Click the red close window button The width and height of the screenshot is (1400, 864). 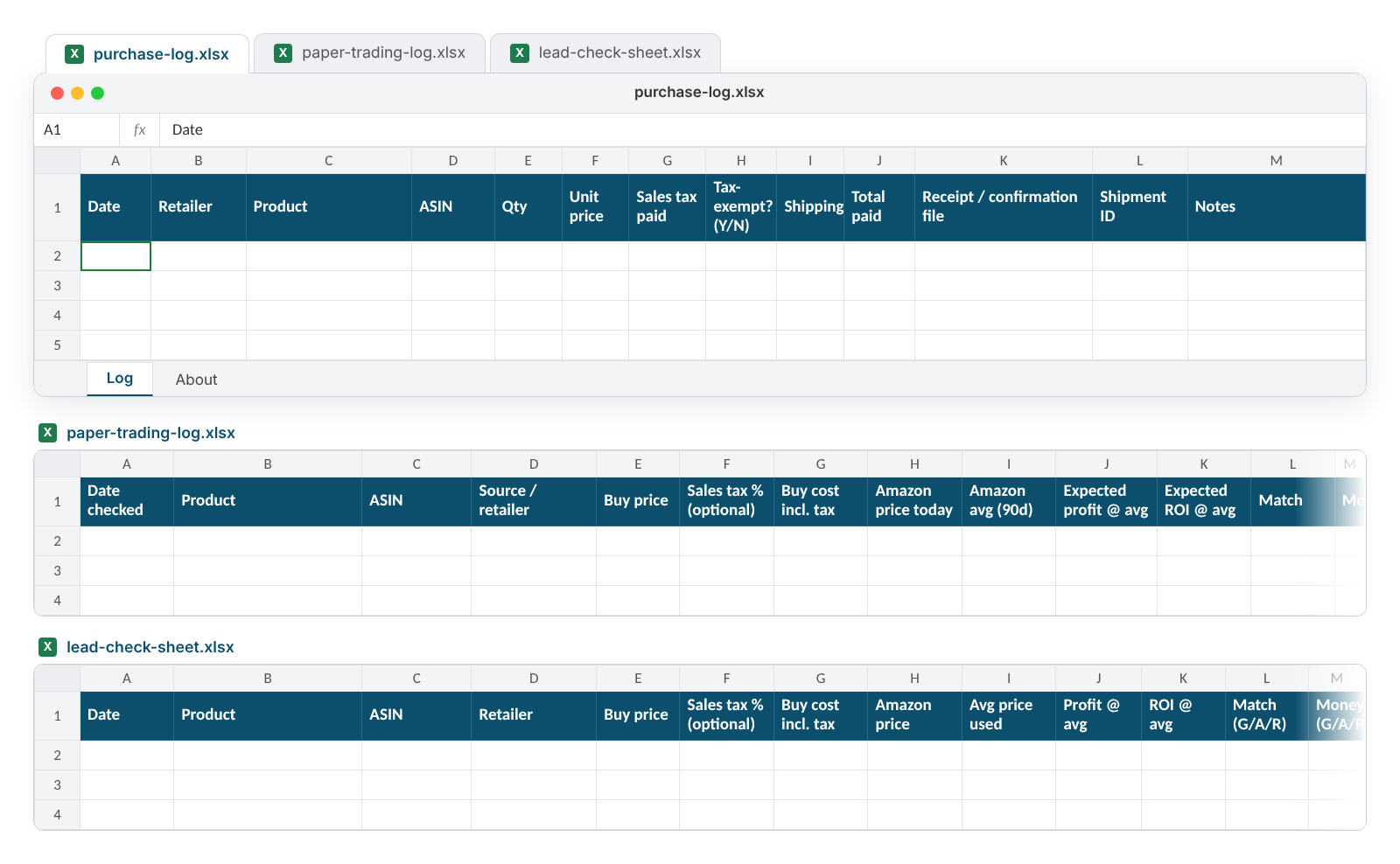point(58,93)
